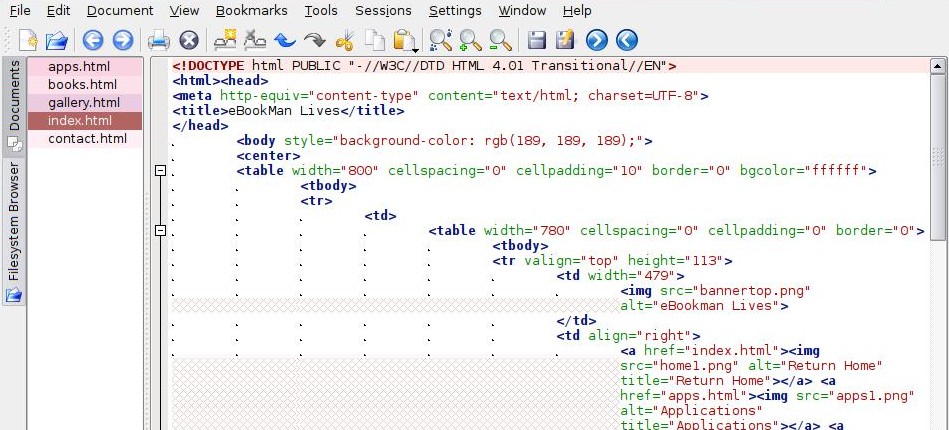Screen dimensions: 949x430
Task: Open the Help menu
Action: pos(577,11)
